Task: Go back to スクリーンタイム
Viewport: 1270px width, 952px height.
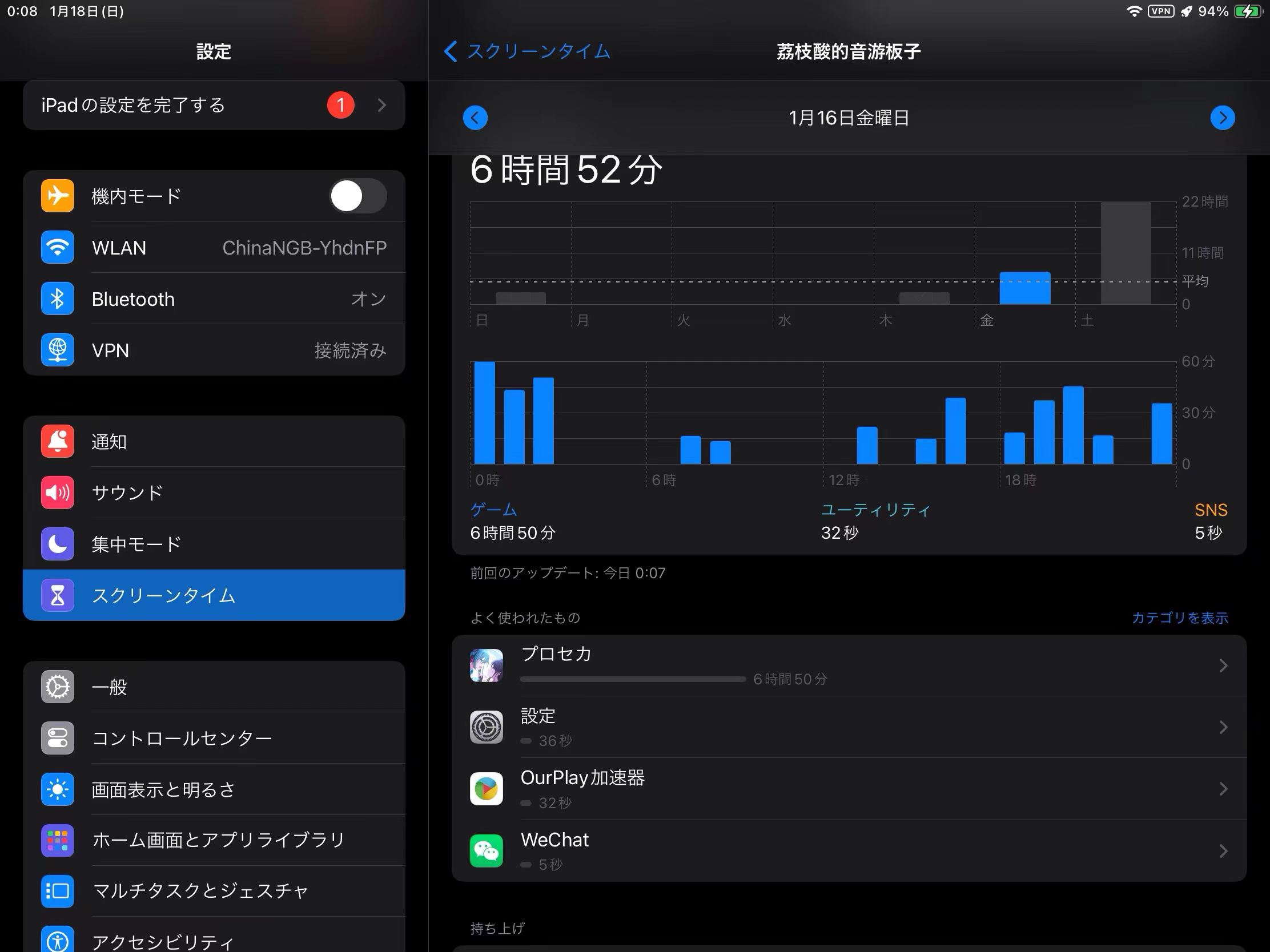Action: (x=527, y=51)
